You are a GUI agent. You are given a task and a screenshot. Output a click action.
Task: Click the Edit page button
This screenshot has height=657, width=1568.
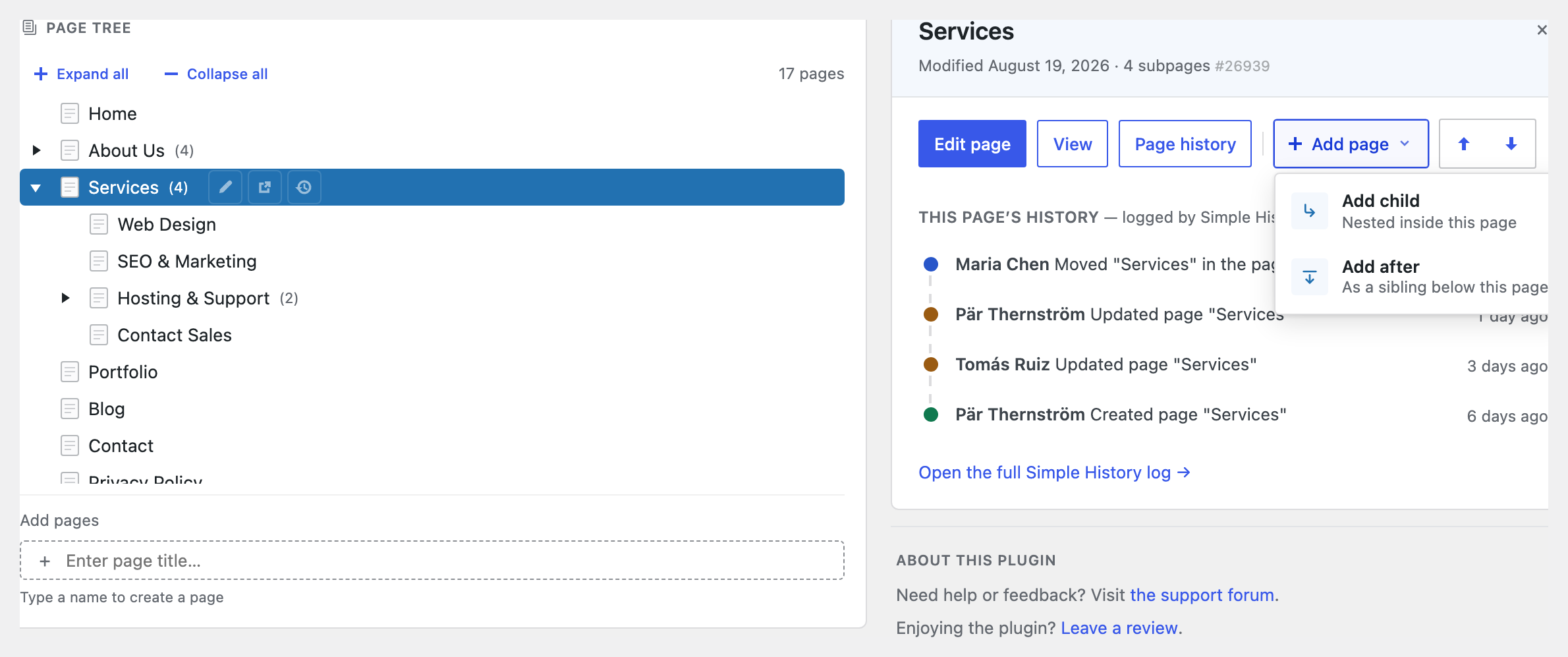(972, 144)
